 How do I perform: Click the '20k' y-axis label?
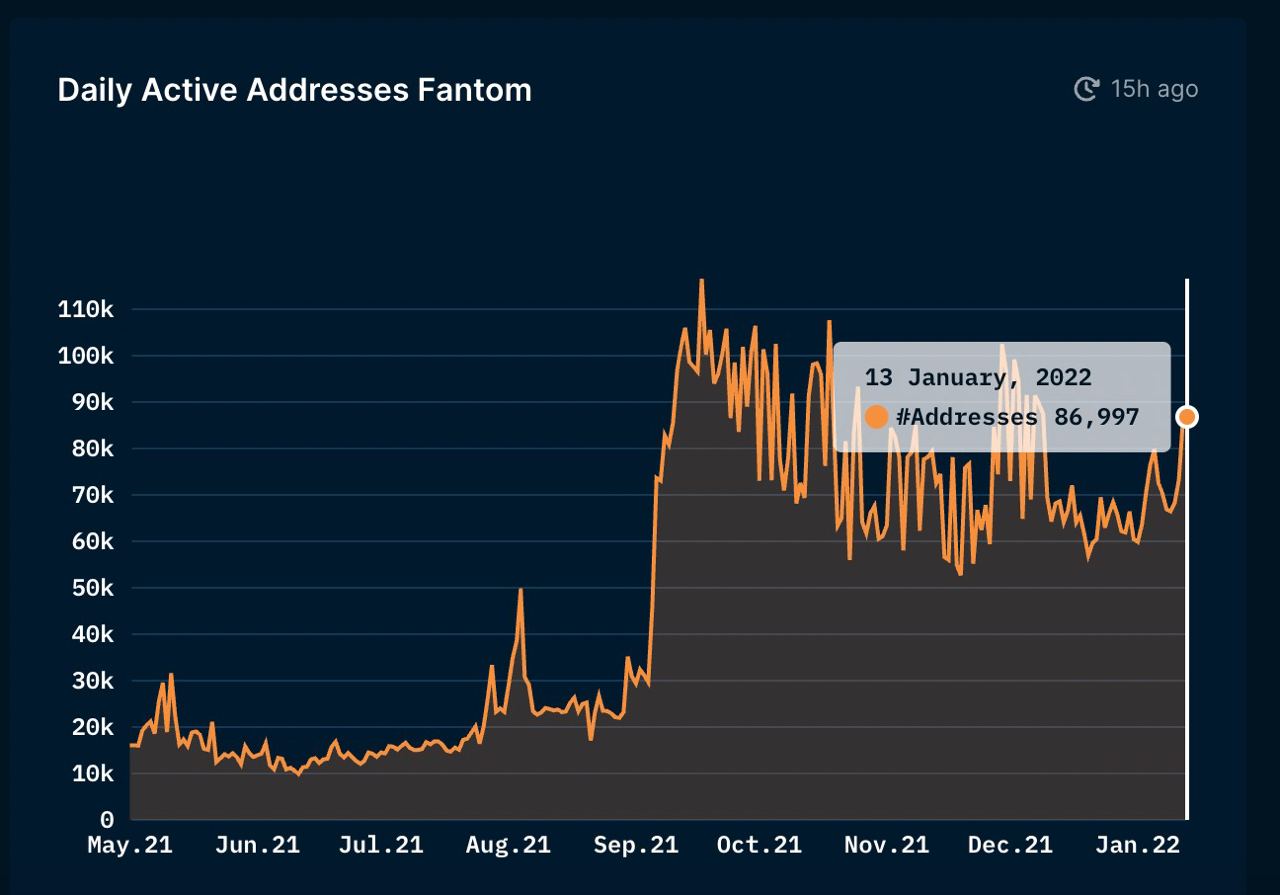[93, 728]
